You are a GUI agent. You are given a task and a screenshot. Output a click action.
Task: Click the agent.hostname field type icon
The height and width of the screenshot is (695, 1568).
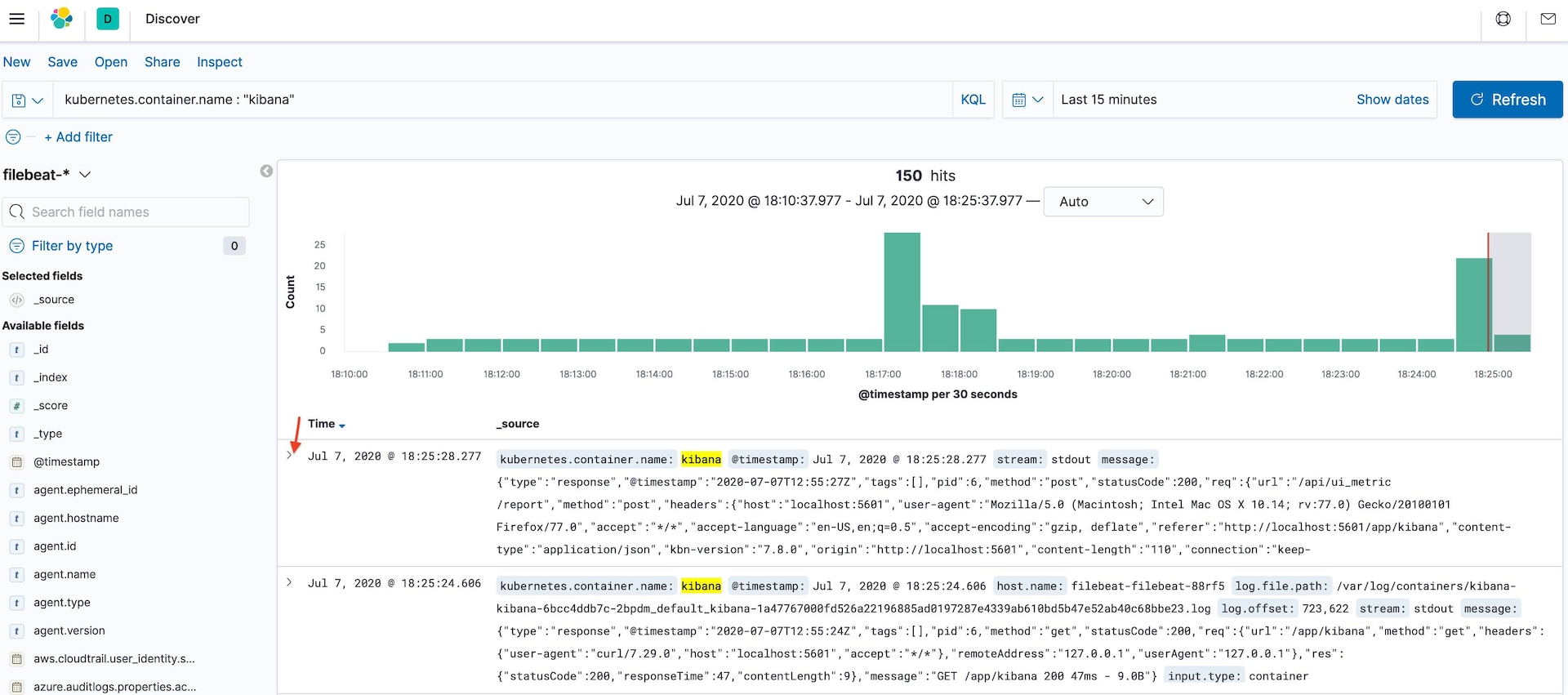click(x=16, y=519)
